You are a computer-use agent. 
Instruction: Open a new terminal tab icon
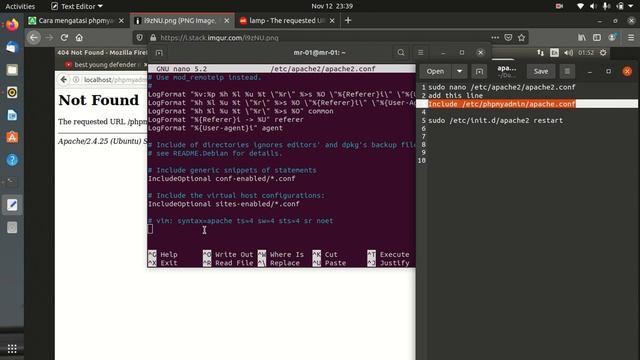[159, 53]
